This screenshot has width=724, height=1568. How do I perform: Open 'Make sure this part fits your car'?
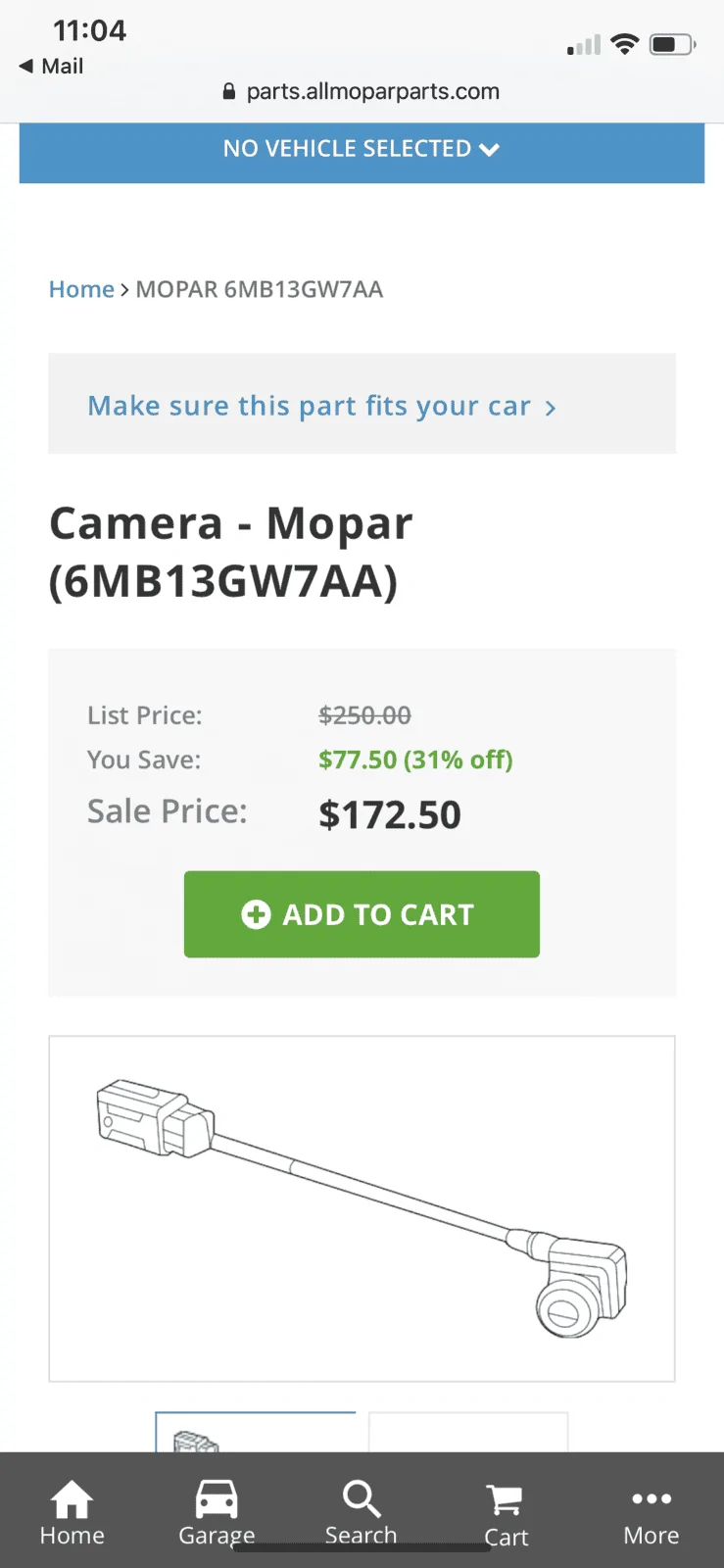coord(310,406)
